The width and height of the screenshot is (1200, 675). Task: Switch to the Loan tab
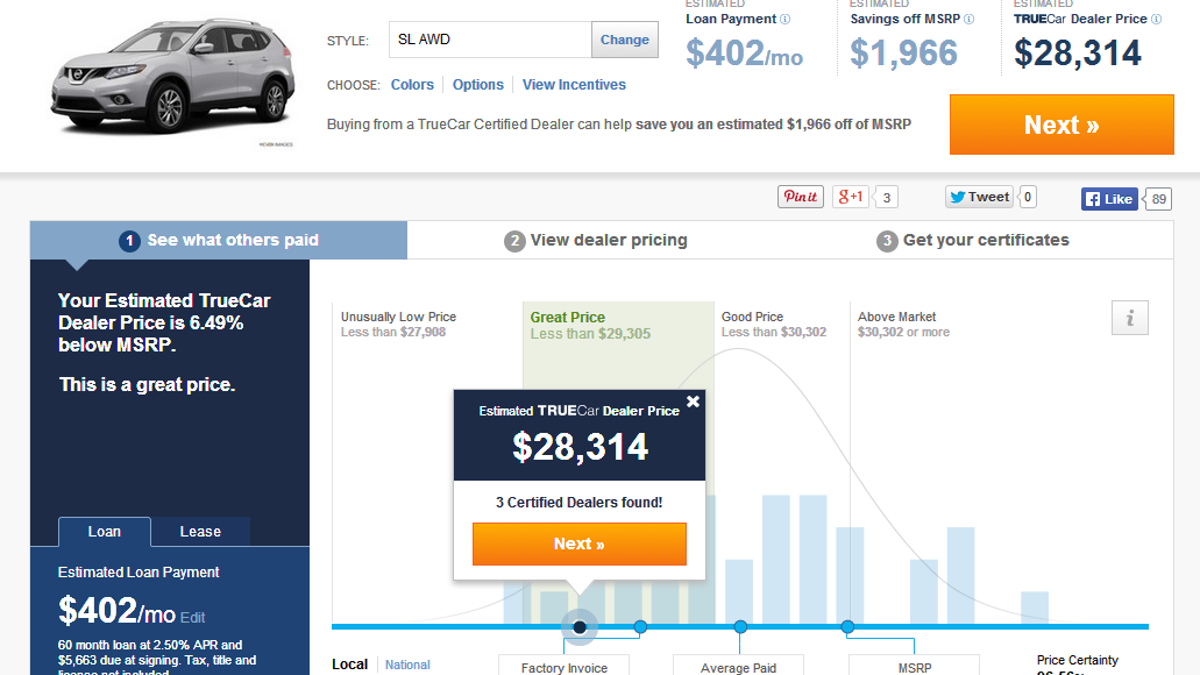[x=104, y=532]
